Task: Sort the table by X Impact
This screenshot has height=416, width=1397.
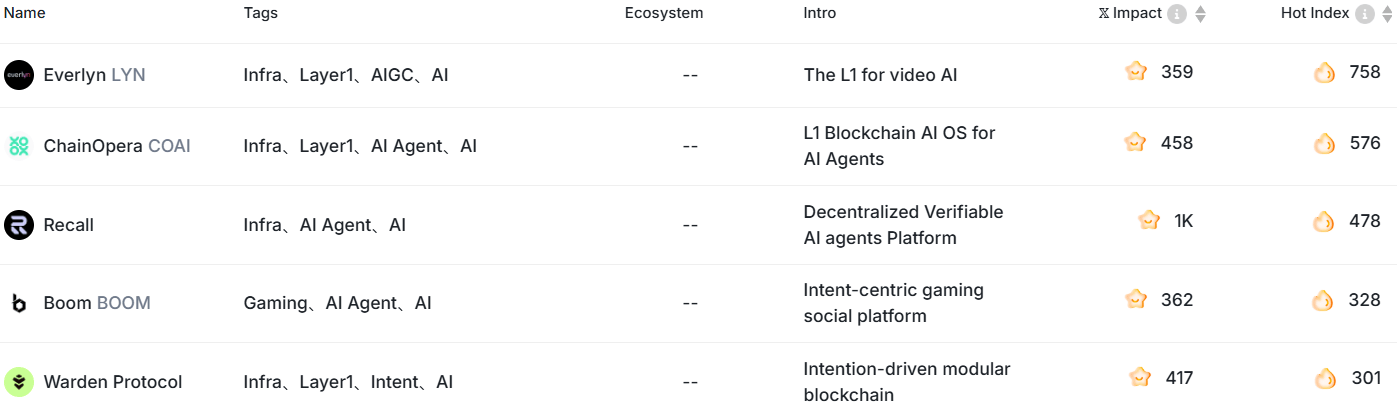Action: tap(1201, 14)
